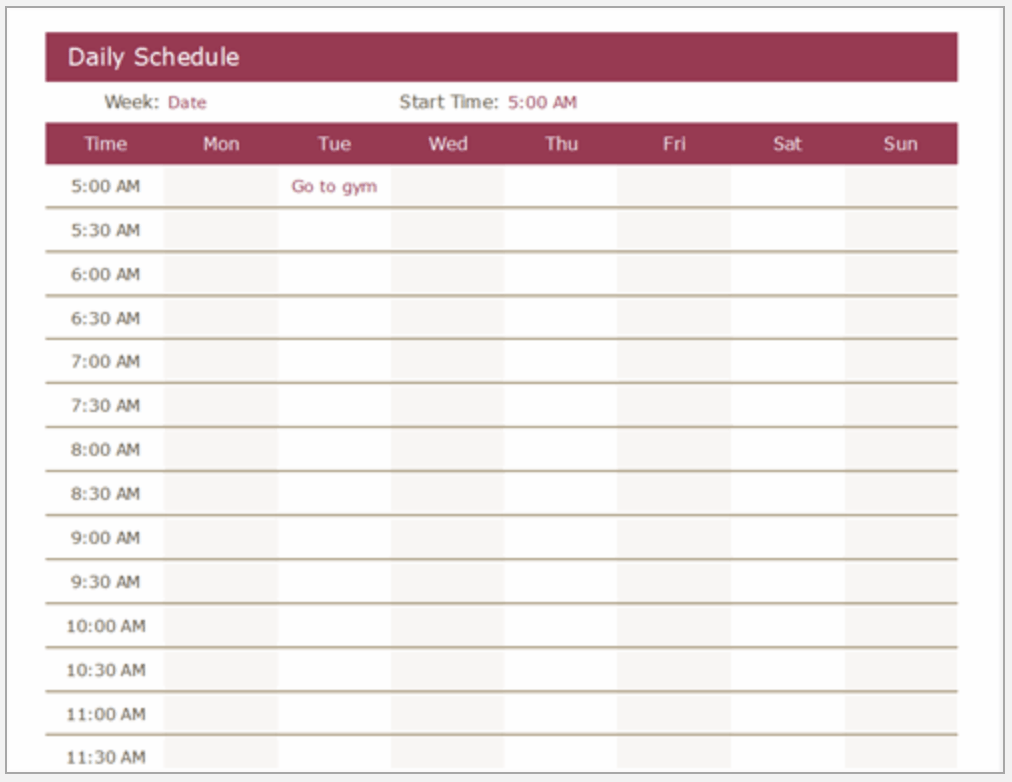Click the Start Time 5:00 AM value
The height and width of the screenshot is (782, 1012).
pyautogui.click(x=542, y=103)
